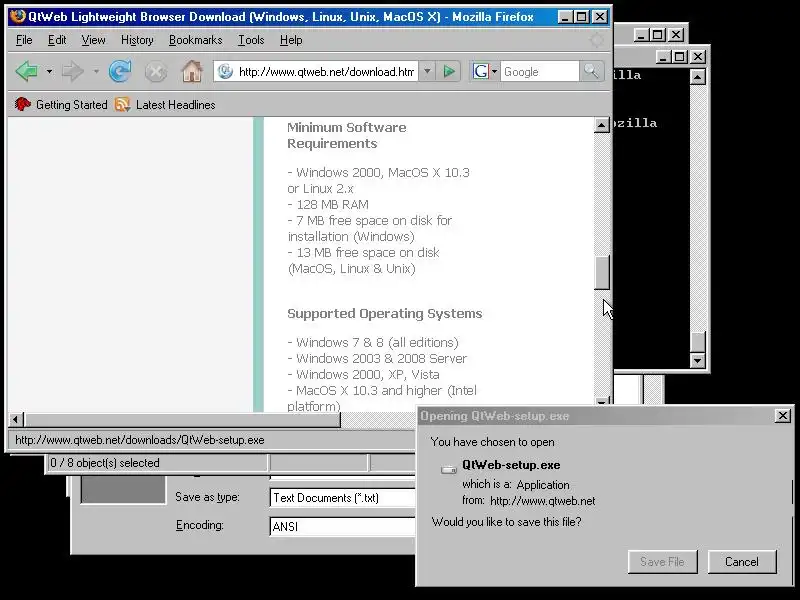This screenshot has width=800, height=600.
Task: Close the Opening QtWeb-setup.exe dialog
Action: [x=783, y=416]
